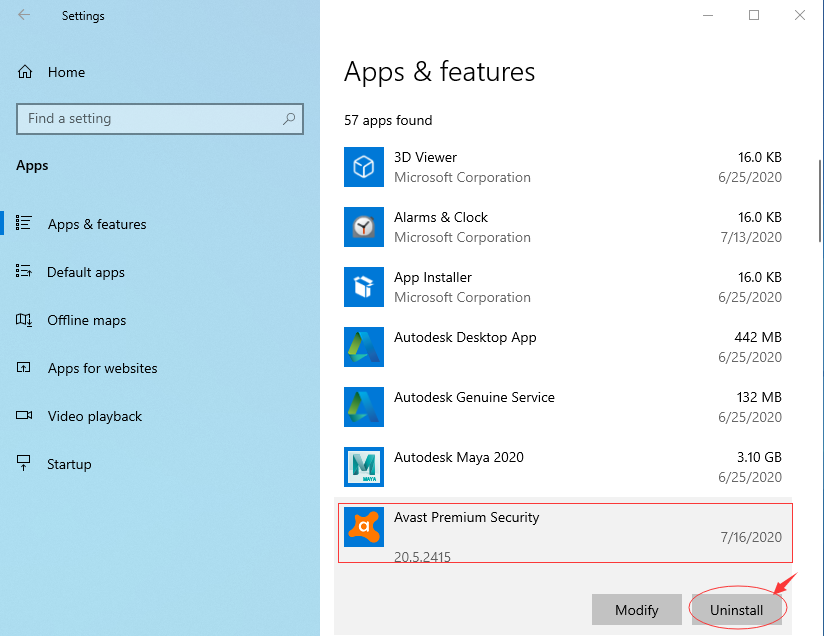The width and height of the screenshot is (824, 636).
Task: Click the '57 apps found' text
Action: pos(388,120)
